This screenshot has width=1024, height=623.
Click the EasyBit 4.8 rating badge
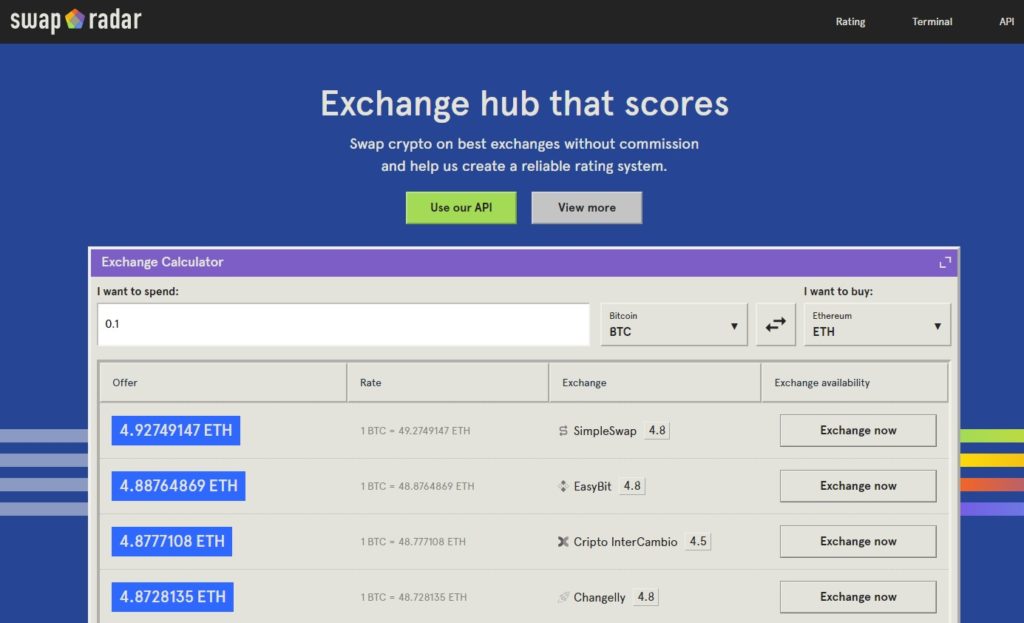pyautogui.click(x=632, y=486)
